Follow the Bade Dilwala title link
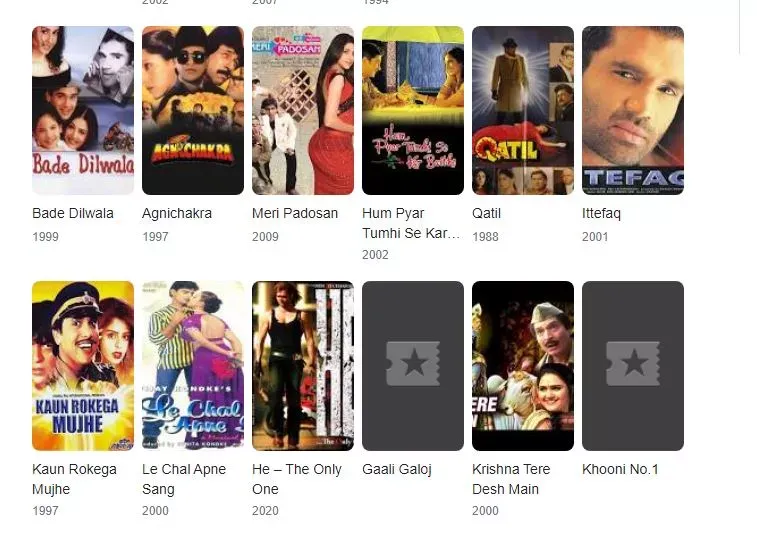 (x=73, y=213)
